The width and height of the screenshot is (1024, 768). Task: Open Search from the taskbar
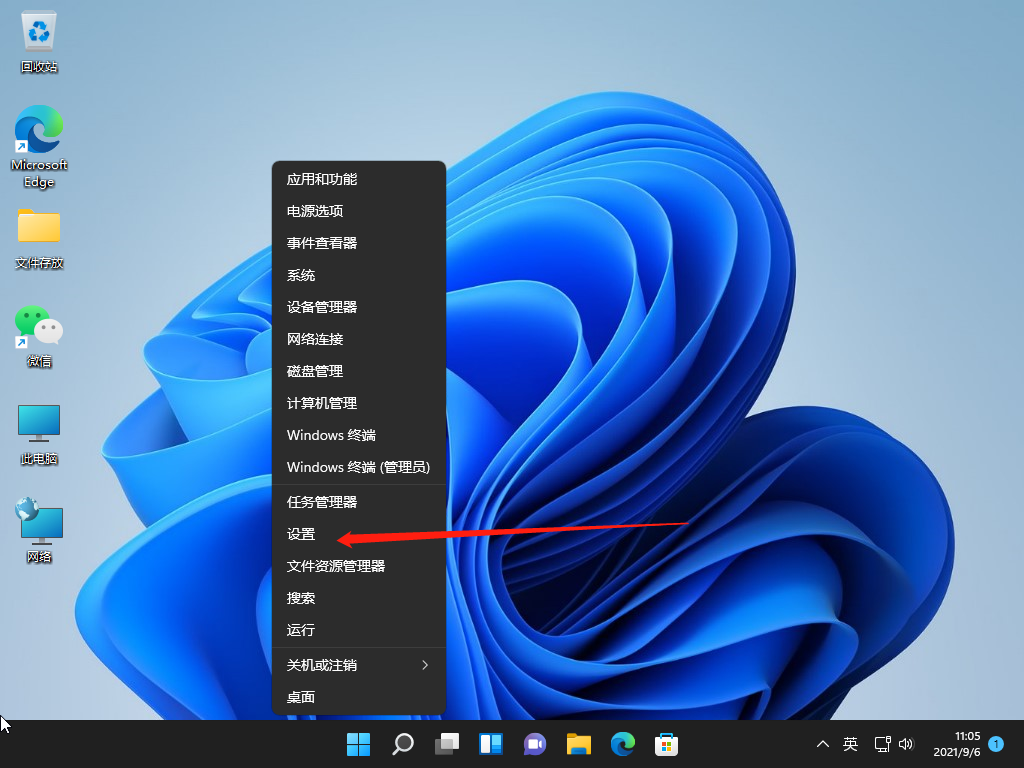tap(402, 744)
